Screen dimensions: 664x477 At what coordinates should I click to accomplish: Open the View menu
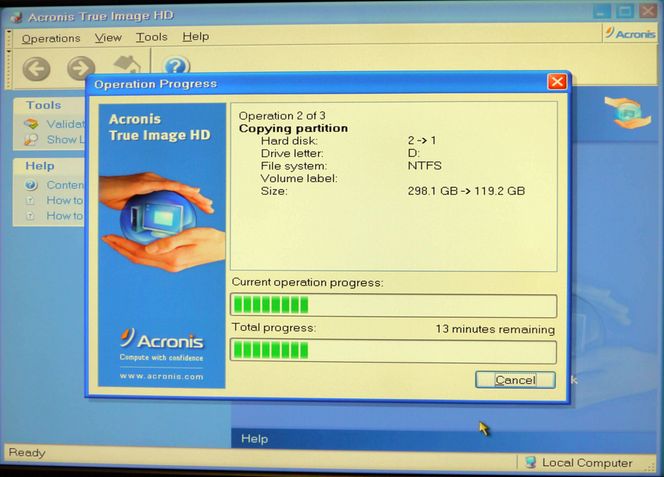[108, 38]
